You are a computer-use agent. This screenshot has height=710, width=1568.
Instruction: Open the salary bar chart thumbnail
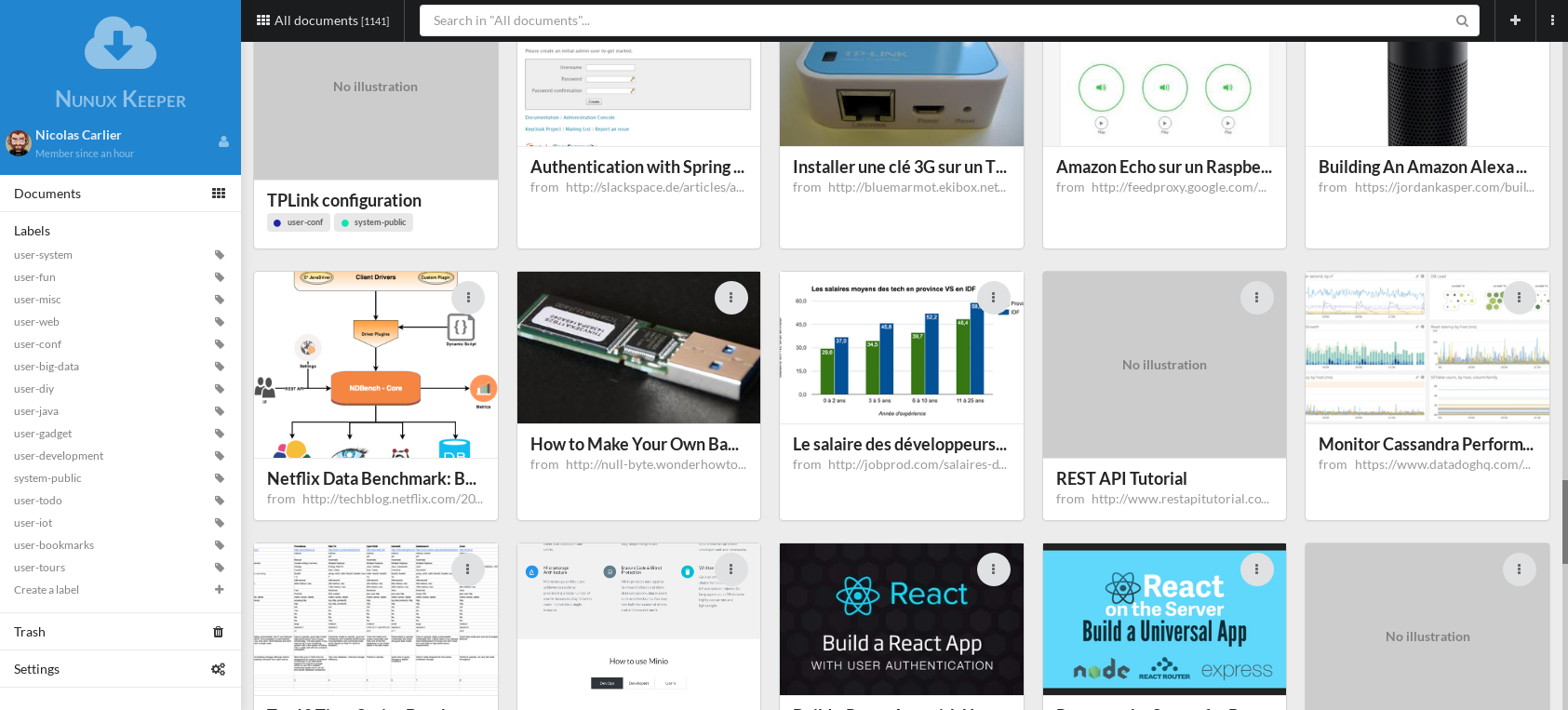point(902,347)
